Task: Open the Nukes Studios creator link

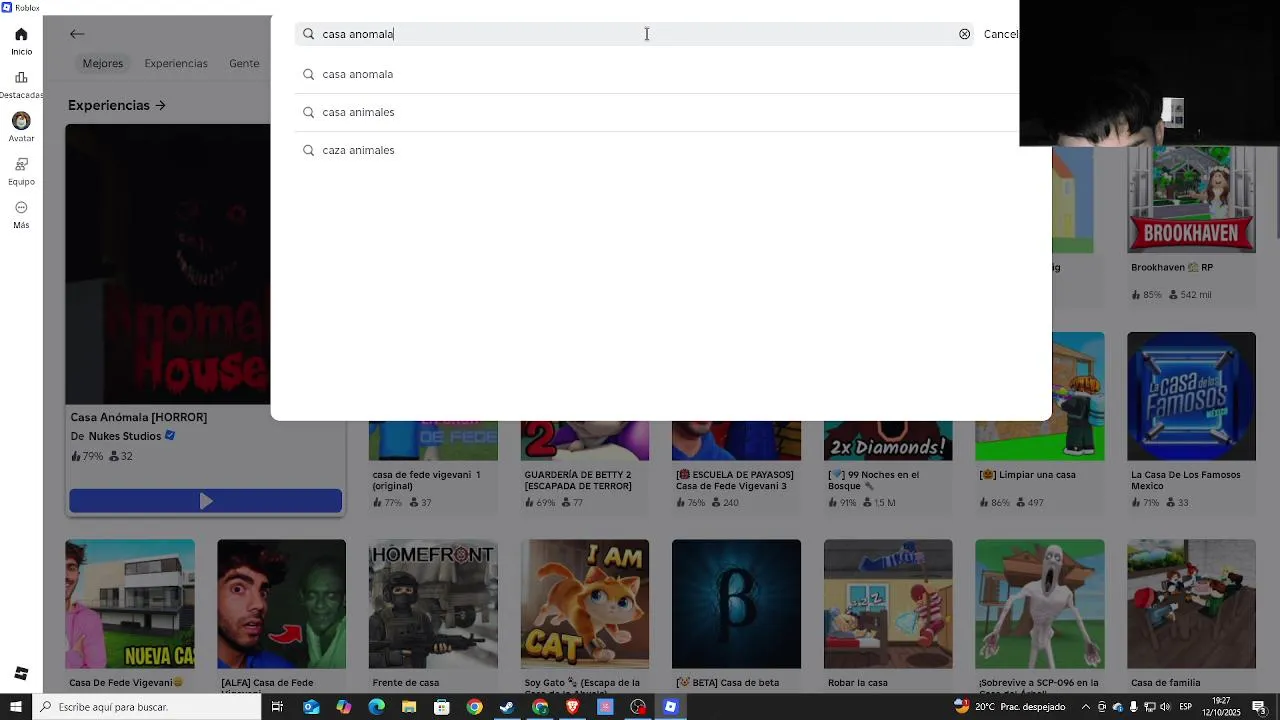Action: coord(125,436)
